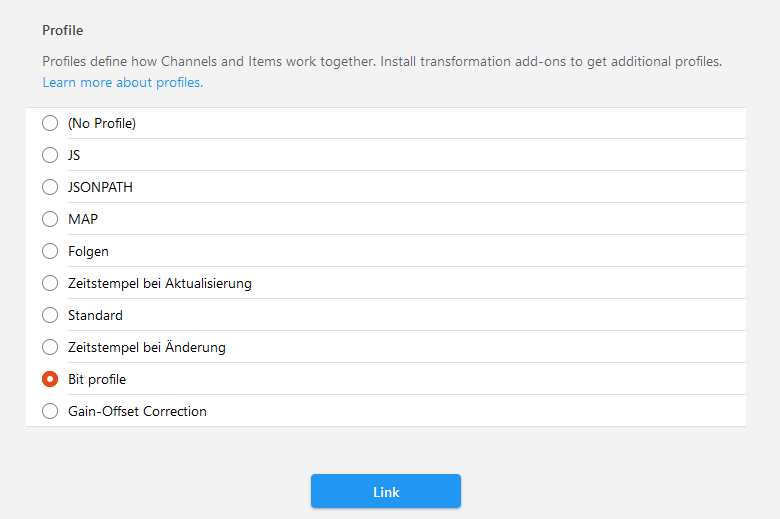Click the '(No Profile)' label text
Image resolution: width=780 pixels, height=519 pixels.
[101, 123]
